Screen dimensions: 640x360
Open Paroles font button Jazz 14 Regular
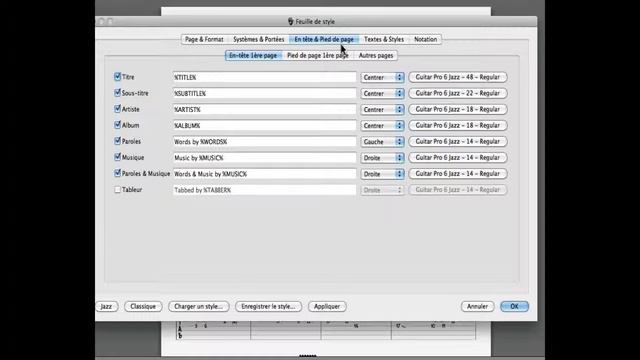click(x=458, y=141)
